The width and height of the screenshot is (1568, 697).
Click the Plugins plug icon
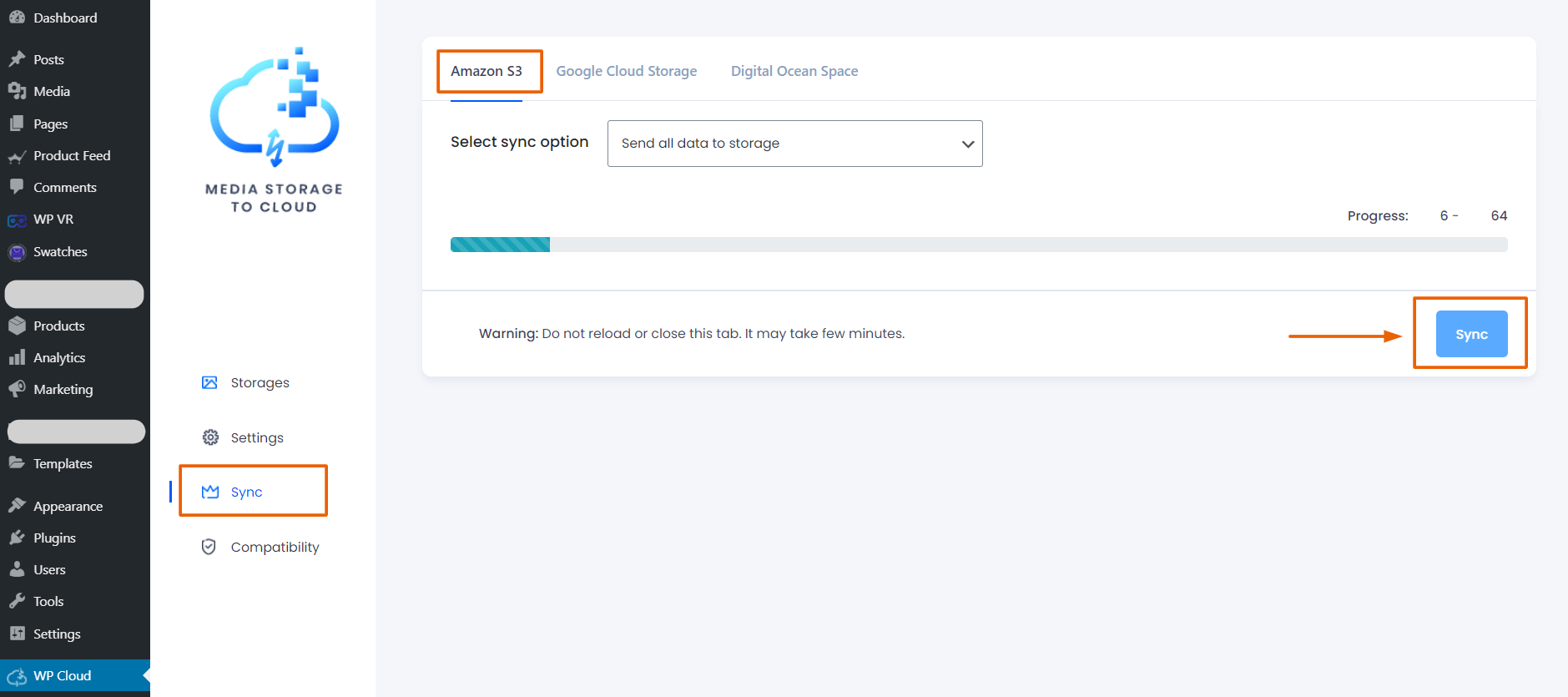(17, 538)
